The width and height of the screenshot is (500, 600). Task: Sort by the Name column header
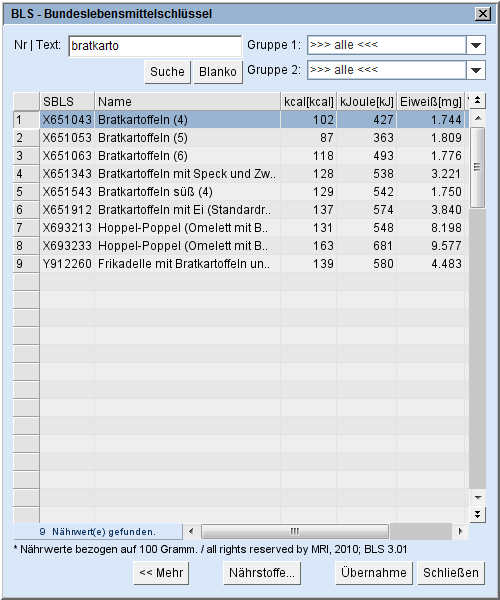tap(187, 102)
